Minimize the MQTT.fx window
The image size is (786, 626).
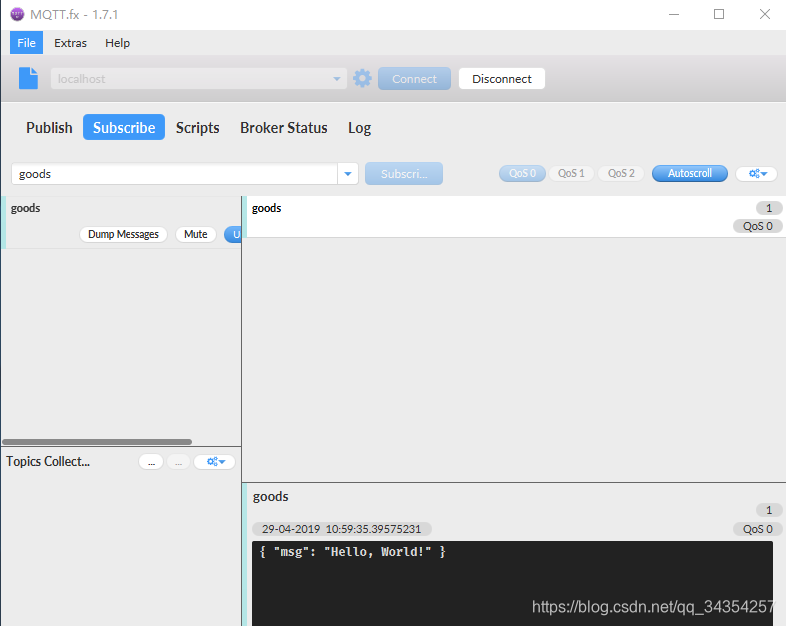pyautogui.click(x=674, y=15)
